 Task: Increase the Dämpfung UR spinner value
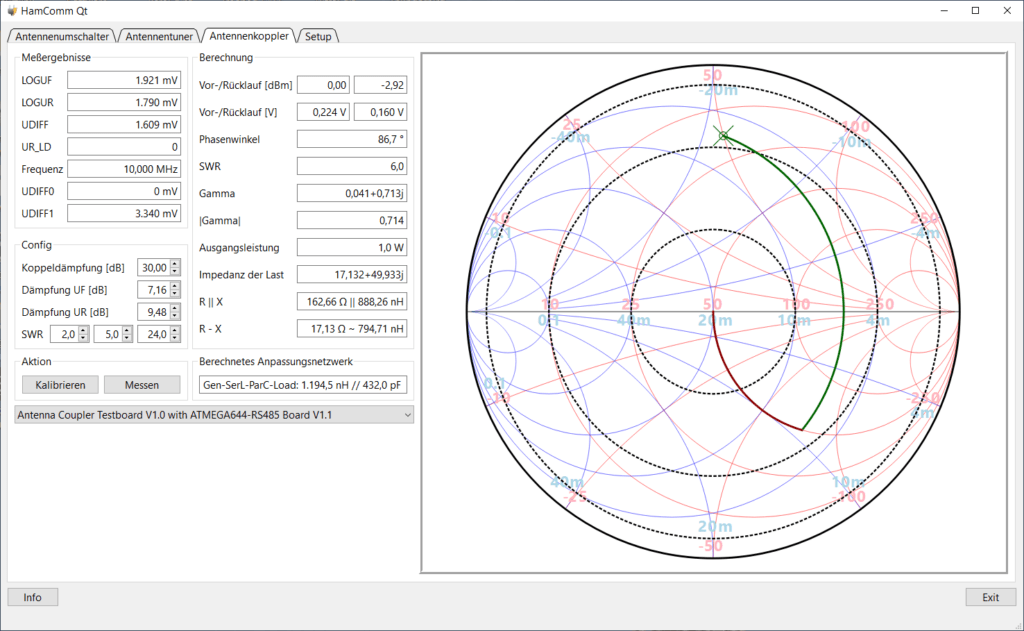point(174,308)
